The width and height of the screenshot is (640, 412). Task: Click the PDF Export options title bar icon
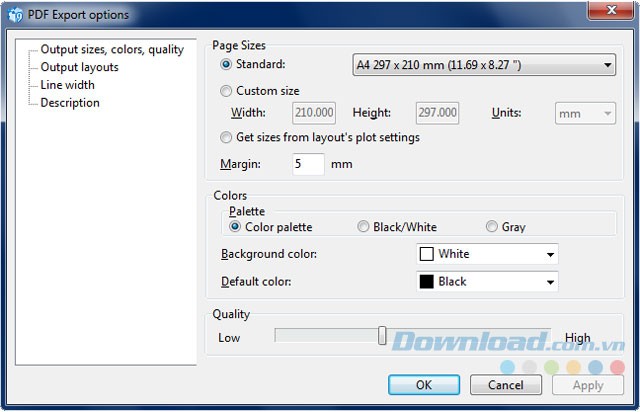coord(16,15)
